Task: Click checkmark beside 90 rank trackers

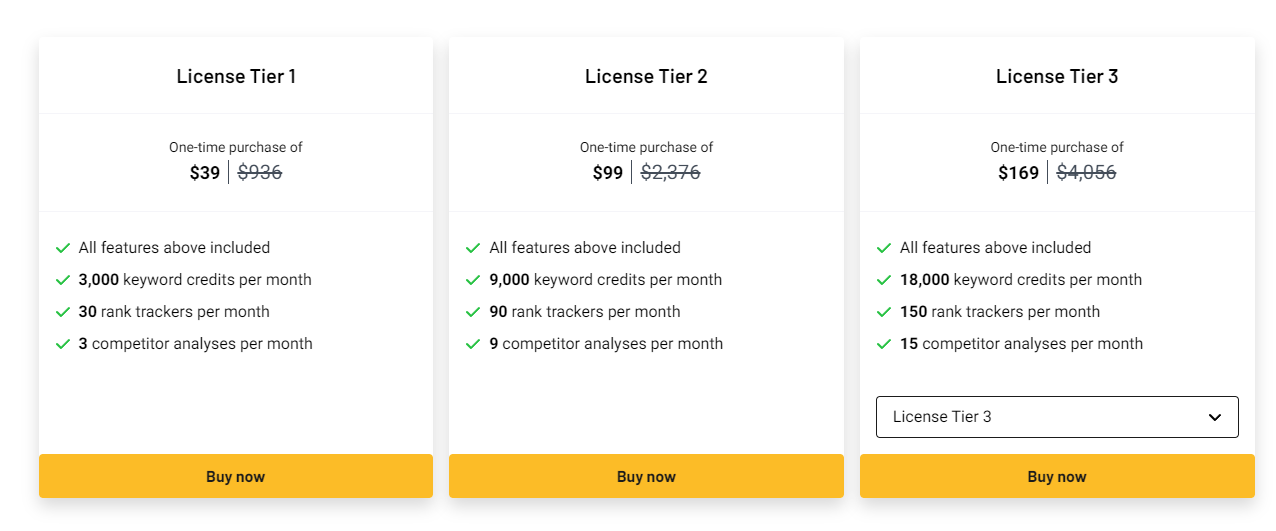Action: 473,312
